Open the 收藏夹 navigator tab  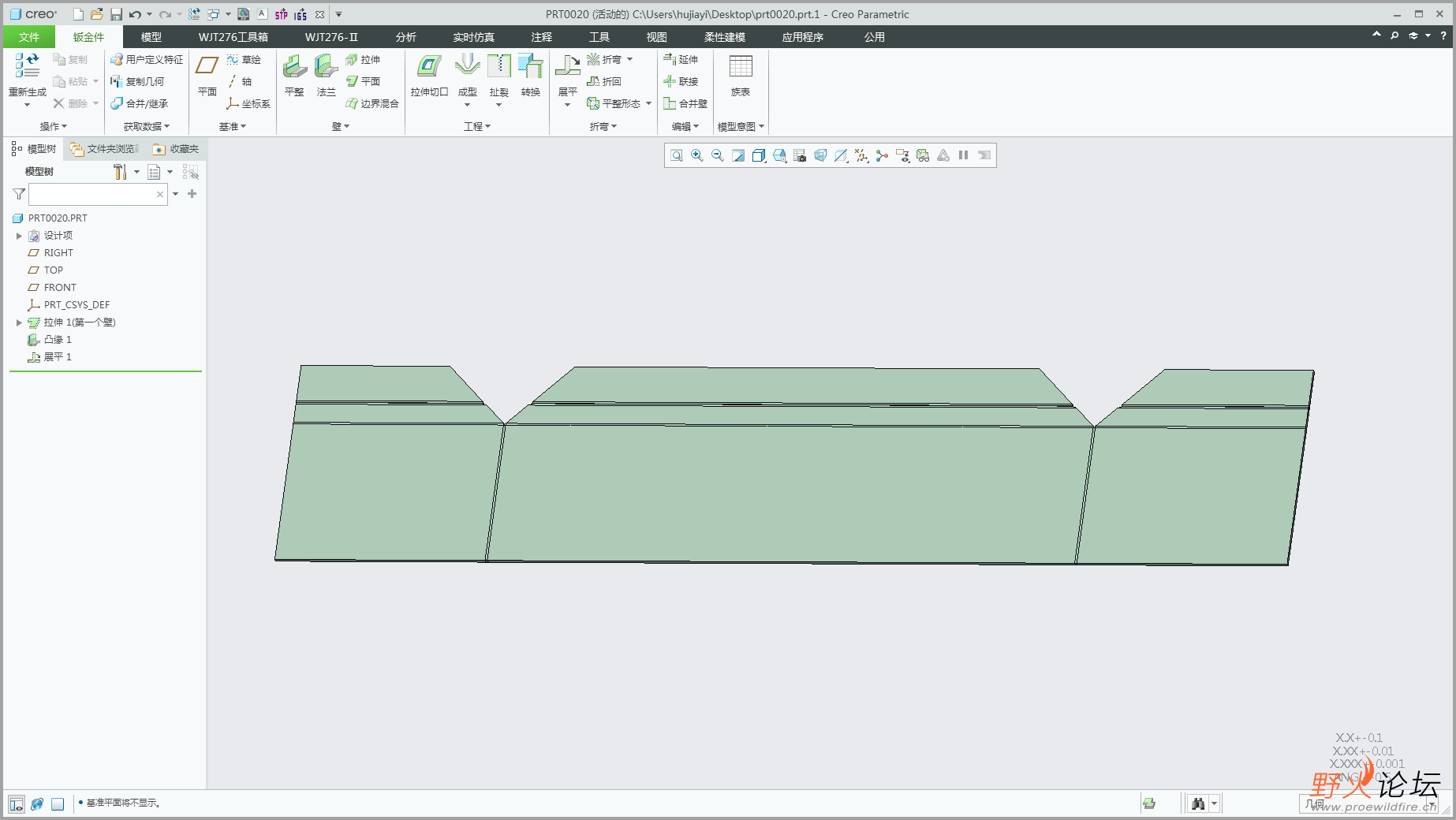(x=175, y=149)
